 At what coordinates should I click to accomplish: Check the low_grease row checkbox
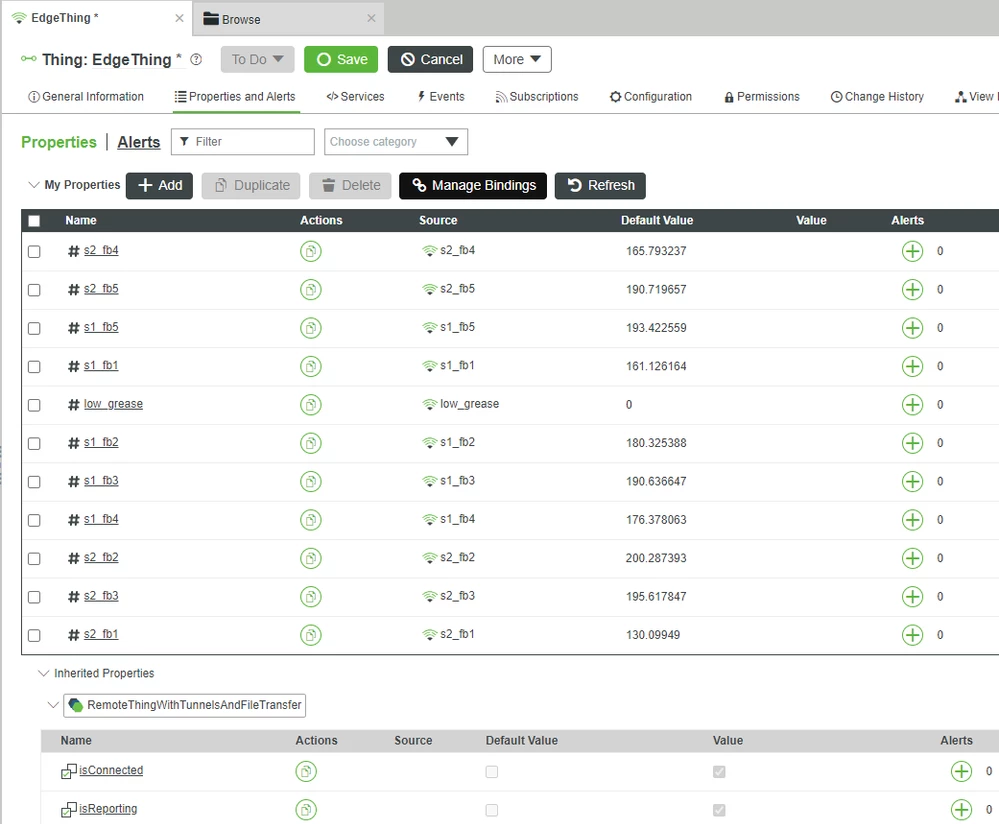[x=34, y=405]
